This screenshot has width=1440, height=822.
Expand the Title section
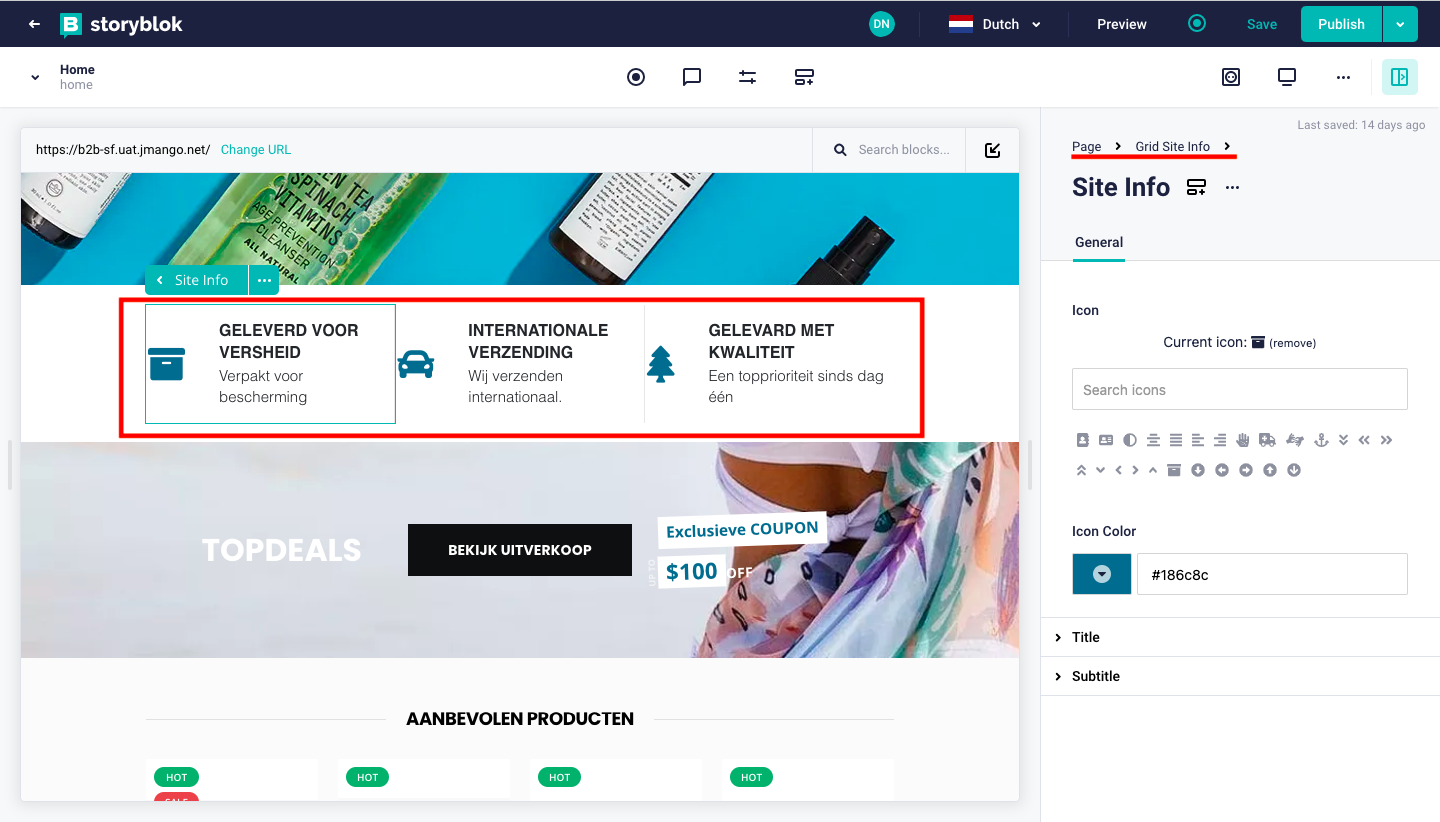(1086, 637)
